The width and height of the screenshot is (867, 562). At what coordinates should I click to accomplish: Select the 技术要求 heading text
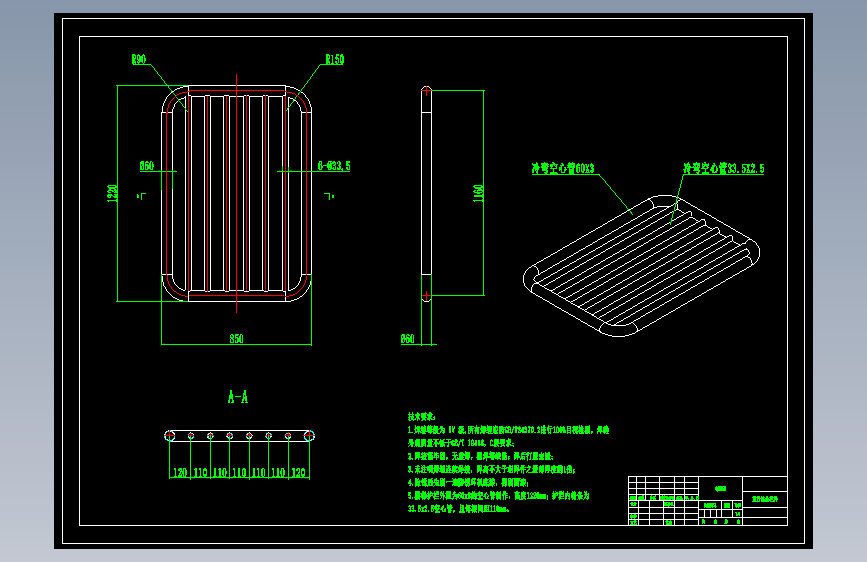(x=421, y=417)
